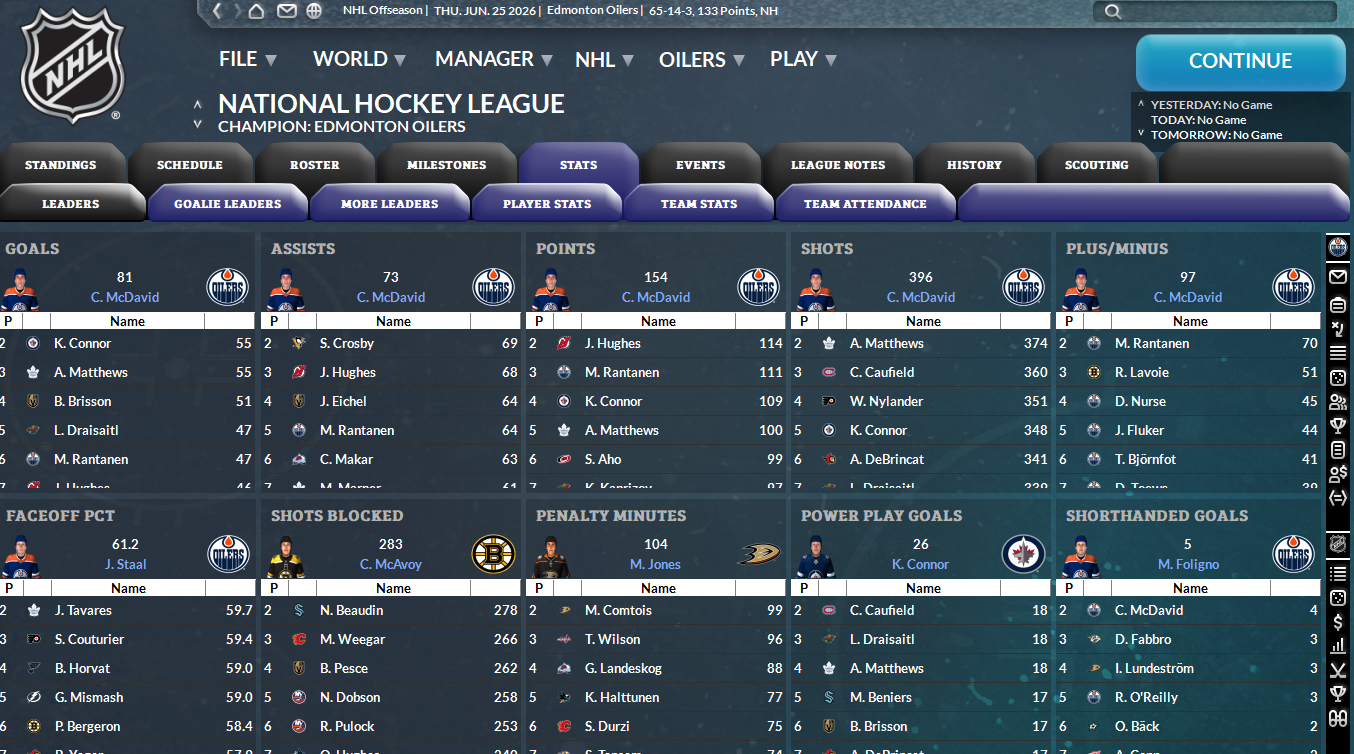The height and width of the screenshot is (754, 1354).
Task: Open the PLAY dropdown menu
Action: pos(803,59)
